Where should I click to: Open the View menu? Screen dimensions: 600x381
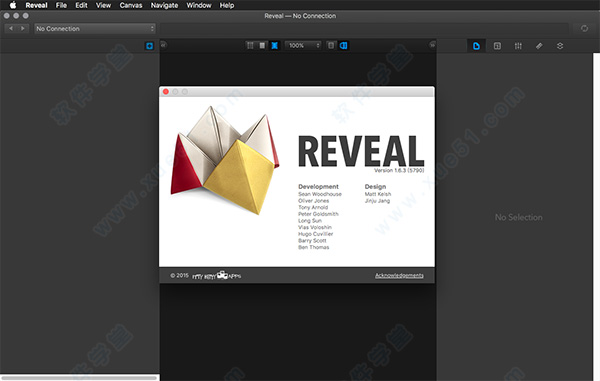103,5
